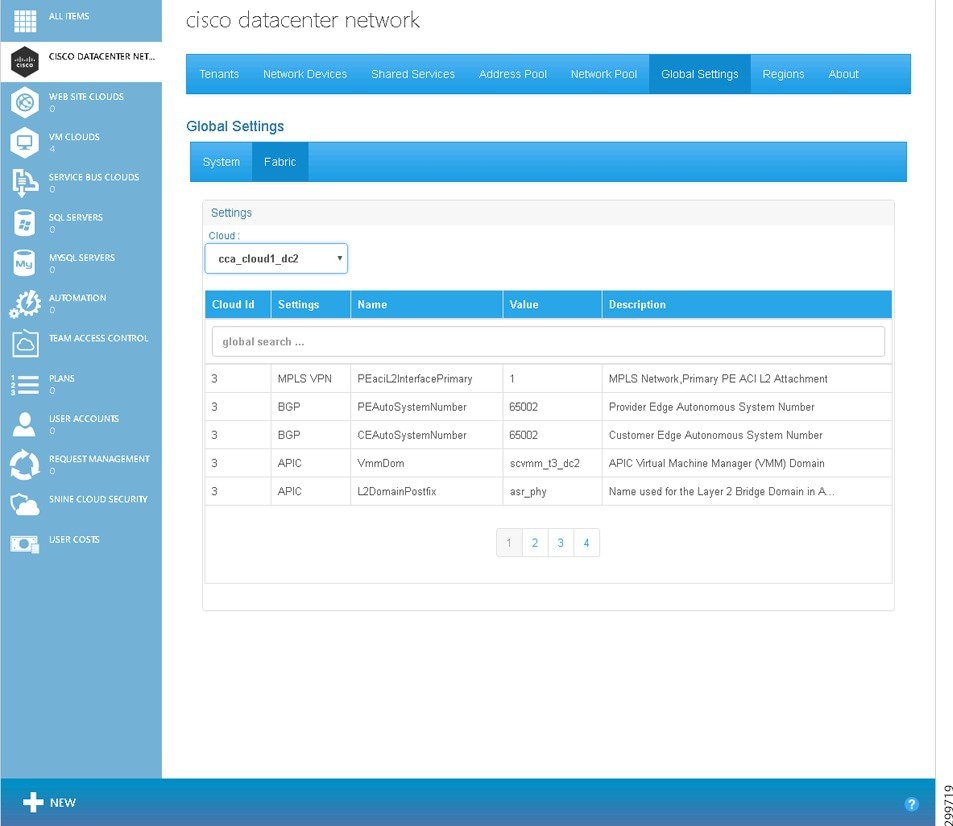Image resolution: width=953 pixels, height=826 pixels.
Task: Open the Team Access Control icon
Action: tap(25, 343)
